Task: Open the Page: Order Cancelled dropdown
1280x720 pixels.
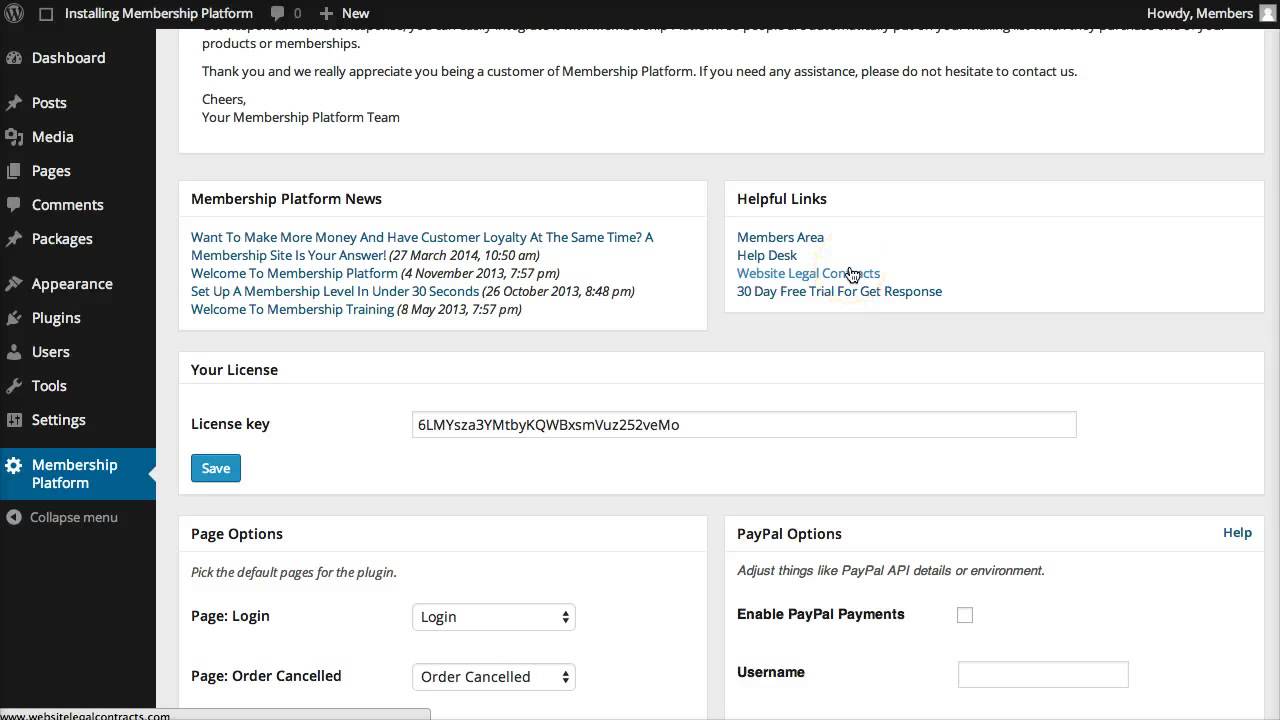Action: click(x=494, y=677)
